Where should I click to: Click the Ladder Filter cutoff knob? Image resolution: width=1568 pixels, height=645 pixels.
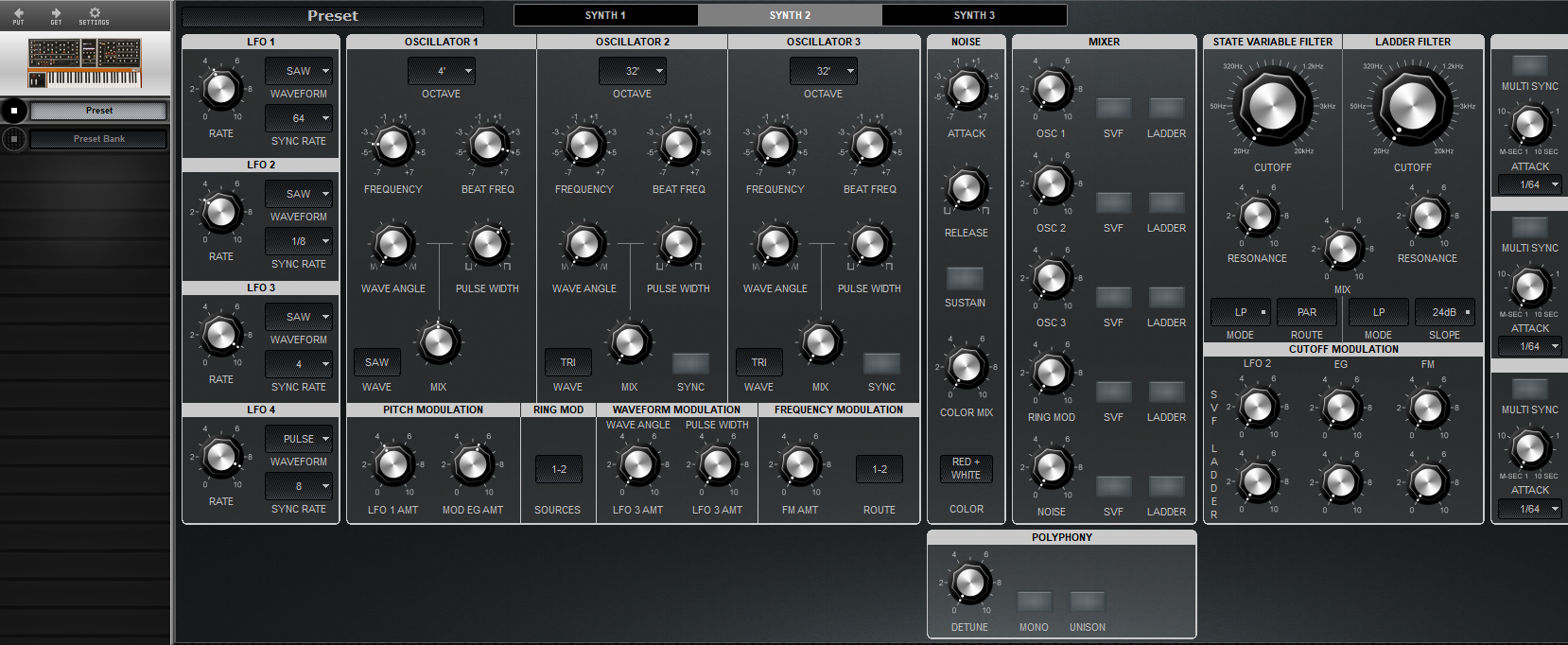(1412, 105)
